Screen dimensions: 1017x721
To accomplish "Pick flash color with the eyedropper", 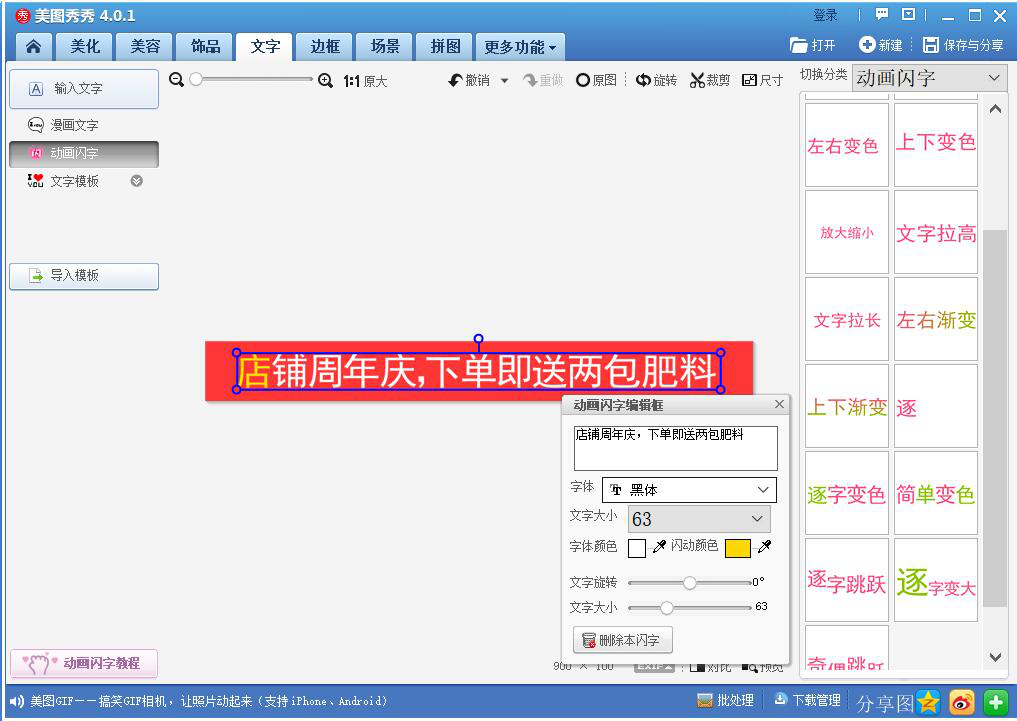I will [x=765, y=547].
